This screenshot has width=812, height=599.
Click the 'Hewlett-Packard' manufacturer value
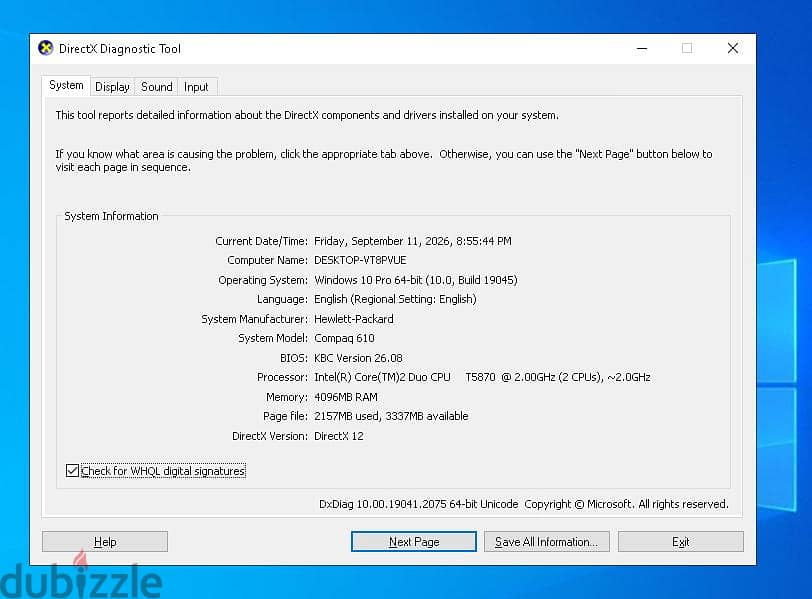point(354,319)
